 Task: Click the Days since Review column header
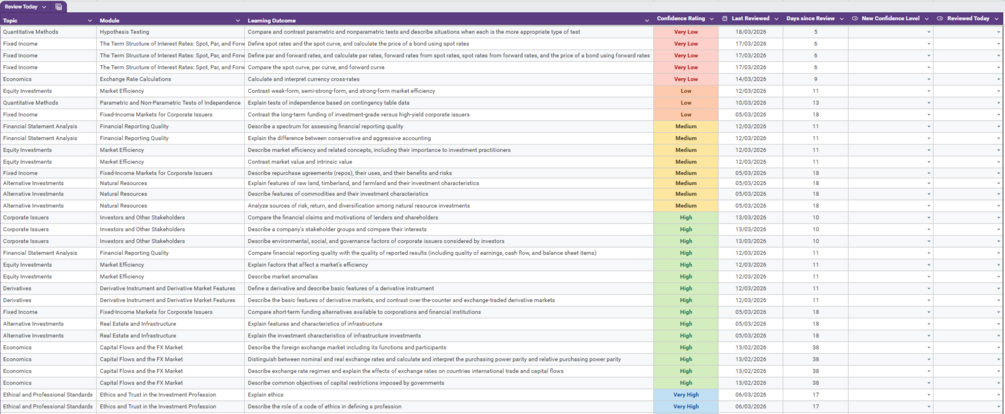[815, 19]
